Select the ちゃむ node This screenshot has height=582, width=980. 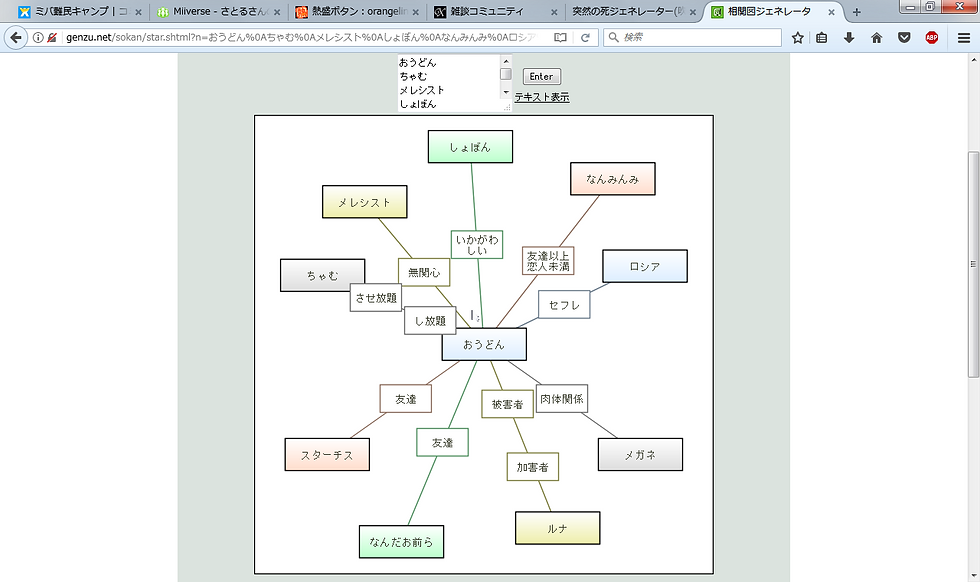click(322, 275)
